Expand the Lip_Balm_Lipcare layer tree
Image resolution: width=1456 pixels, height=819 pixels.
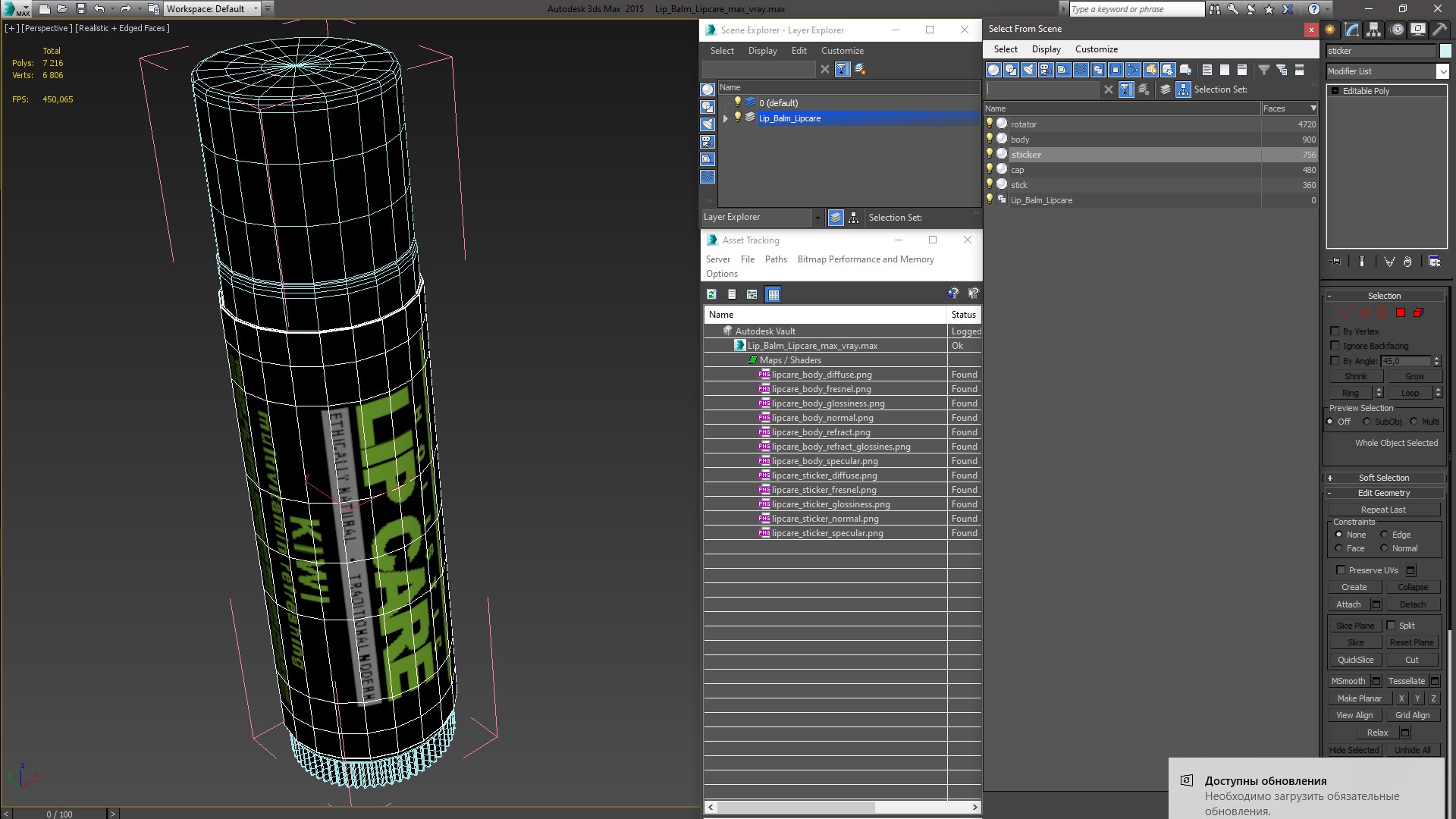[x=726, y=118]
